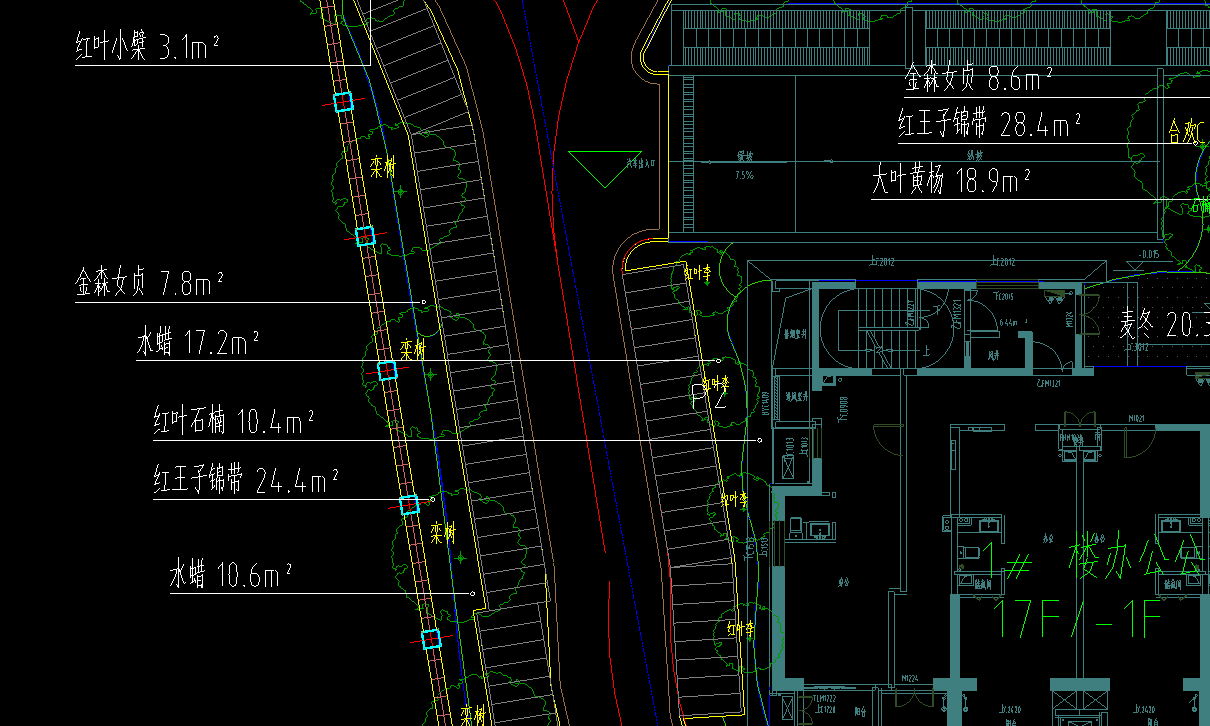Click the 红王子锦带 24.4m² annotation

[x=245, y=480]
